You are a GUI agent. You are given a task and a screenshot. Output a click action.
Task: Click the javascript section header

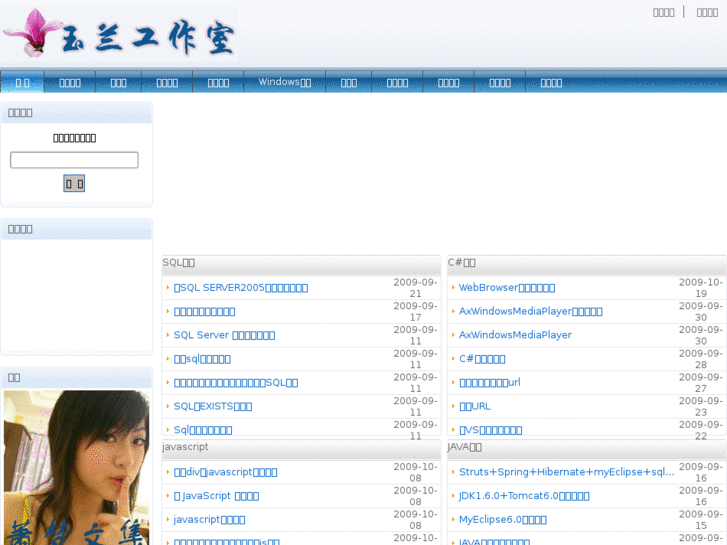[185, 447]
